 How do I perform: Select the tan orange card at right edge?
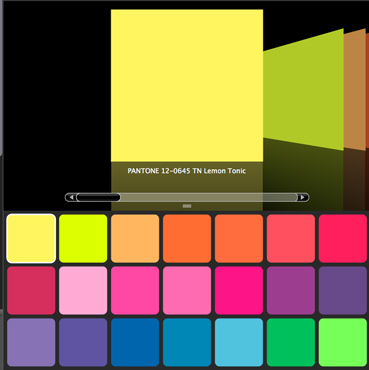pyautogui.click(x=355, y=89)
